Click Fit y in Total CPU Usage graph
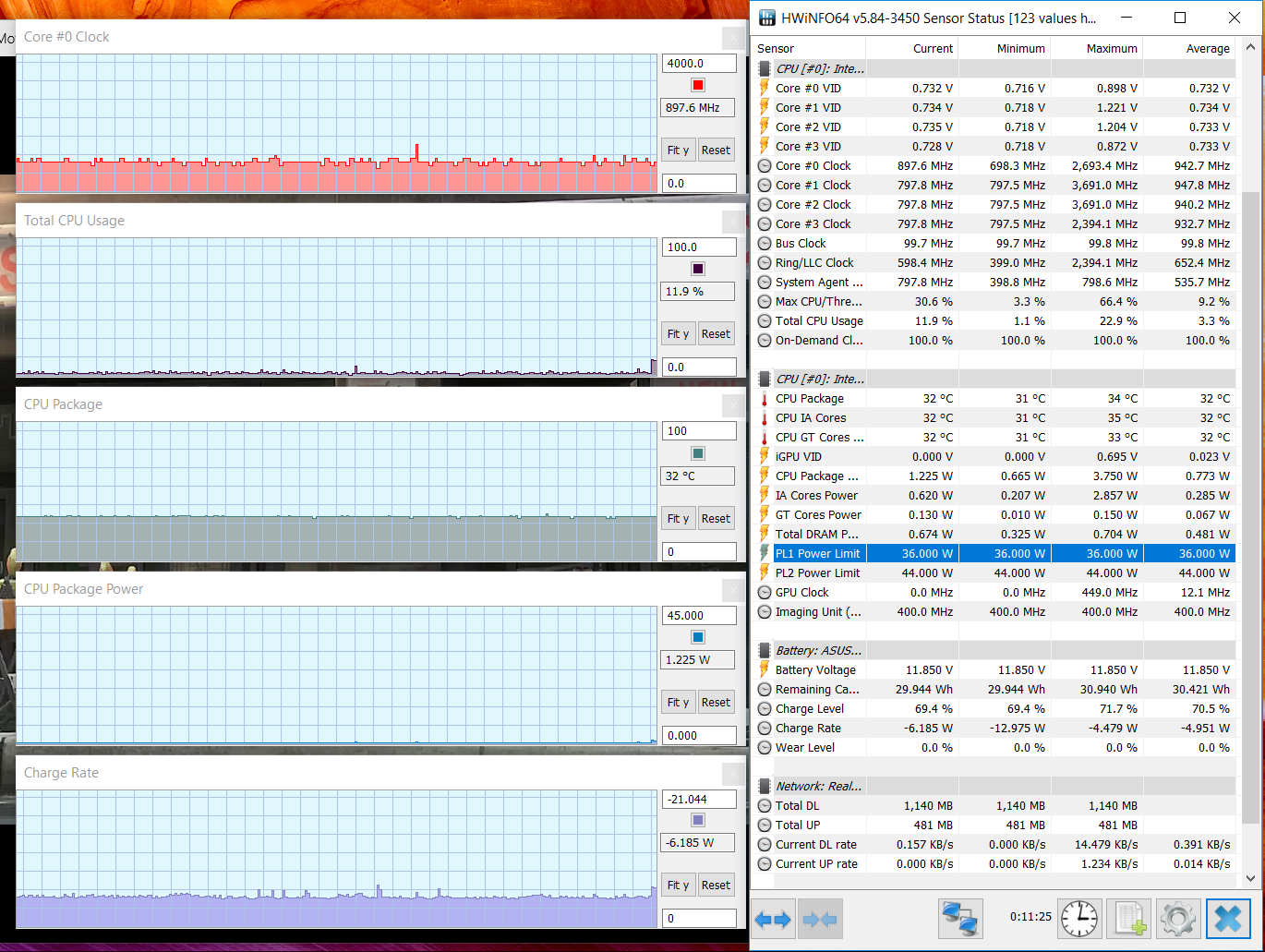Image resolution: width=1265 pixels, height=952 pixels. pos(679,334)
